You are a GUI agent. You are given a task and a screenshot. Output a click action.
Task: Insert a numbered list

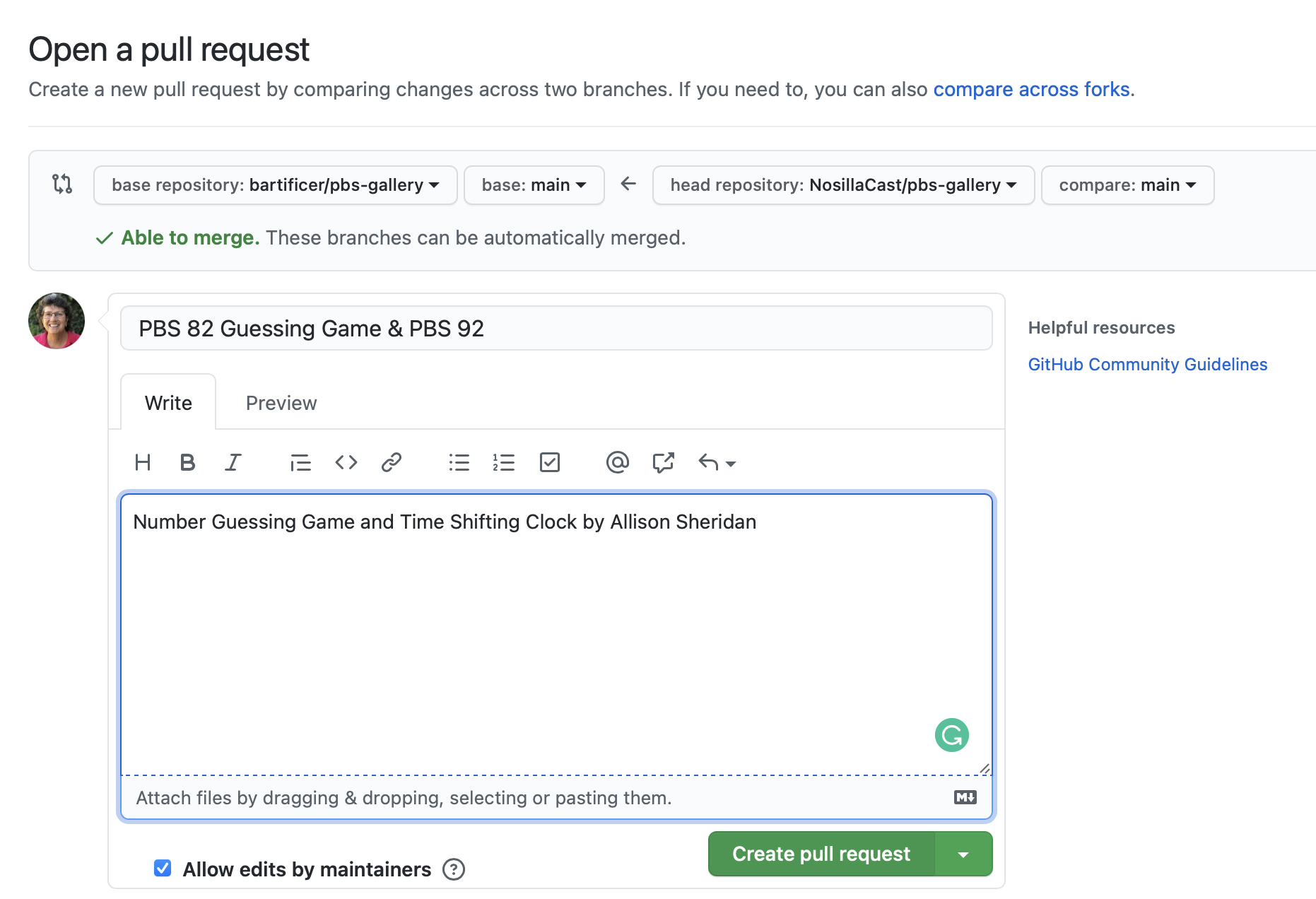pos(504,462)
